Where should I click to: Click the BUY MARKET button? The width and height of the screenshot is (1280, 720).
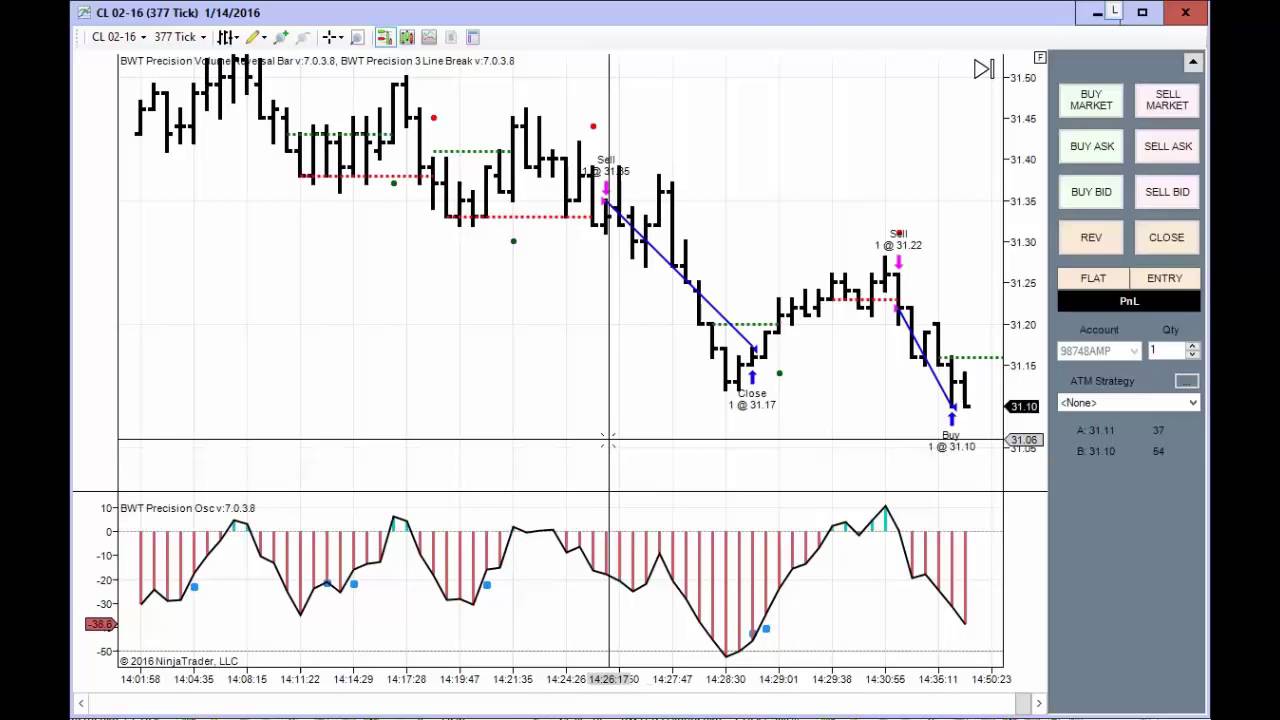pos(1091,100)
